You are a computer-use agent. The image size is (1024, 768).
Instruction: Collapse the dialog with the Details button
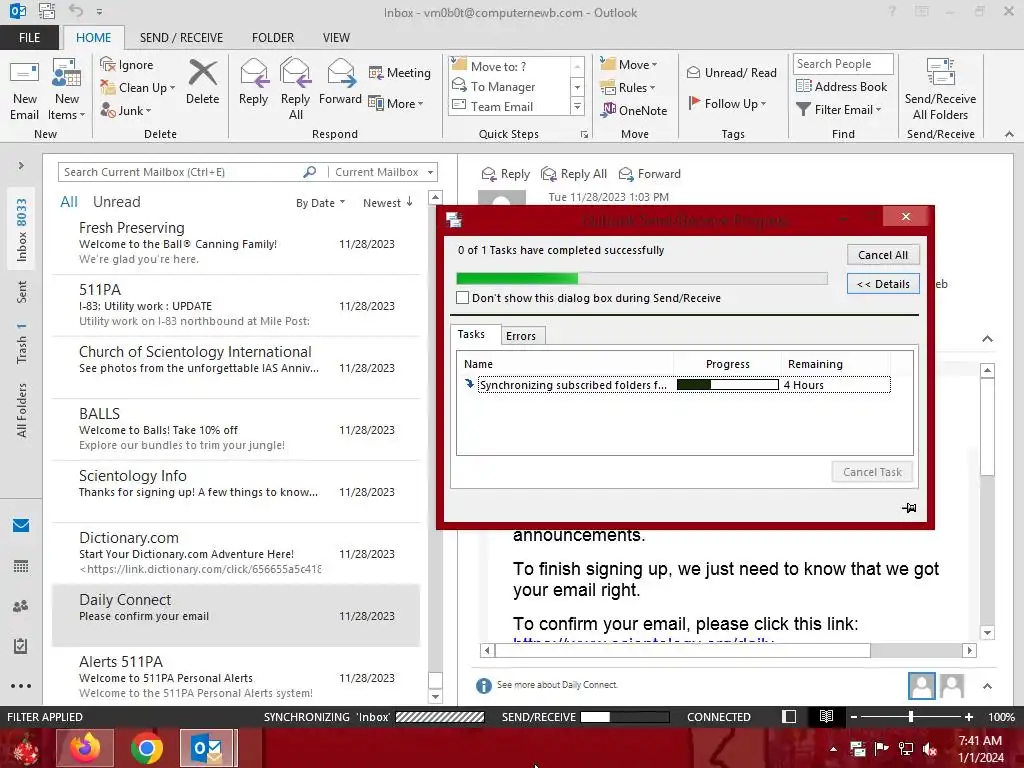point(883,284)
